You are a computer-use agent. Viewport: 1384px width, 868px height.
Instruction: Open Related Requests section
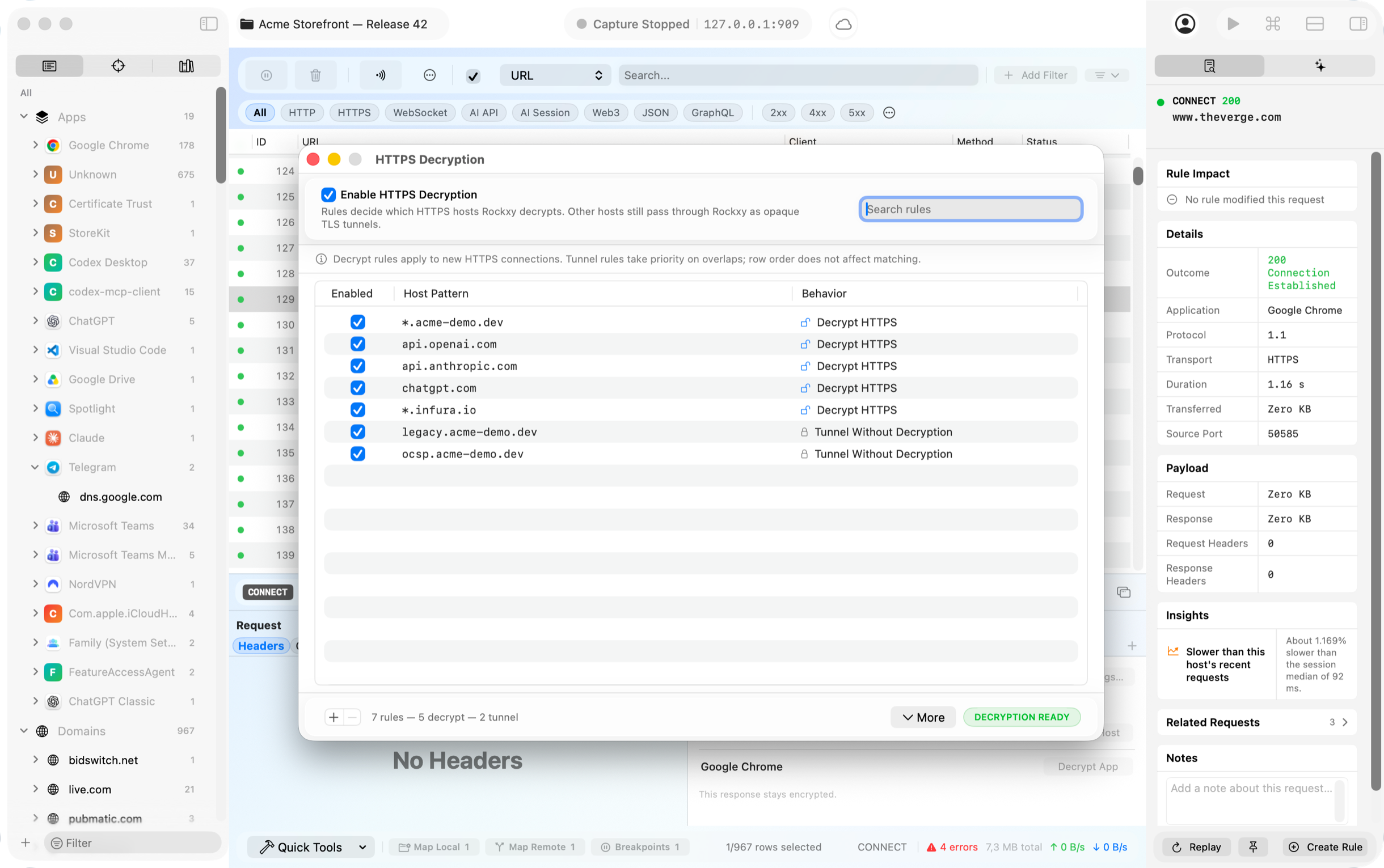[x=1256, y=722]
